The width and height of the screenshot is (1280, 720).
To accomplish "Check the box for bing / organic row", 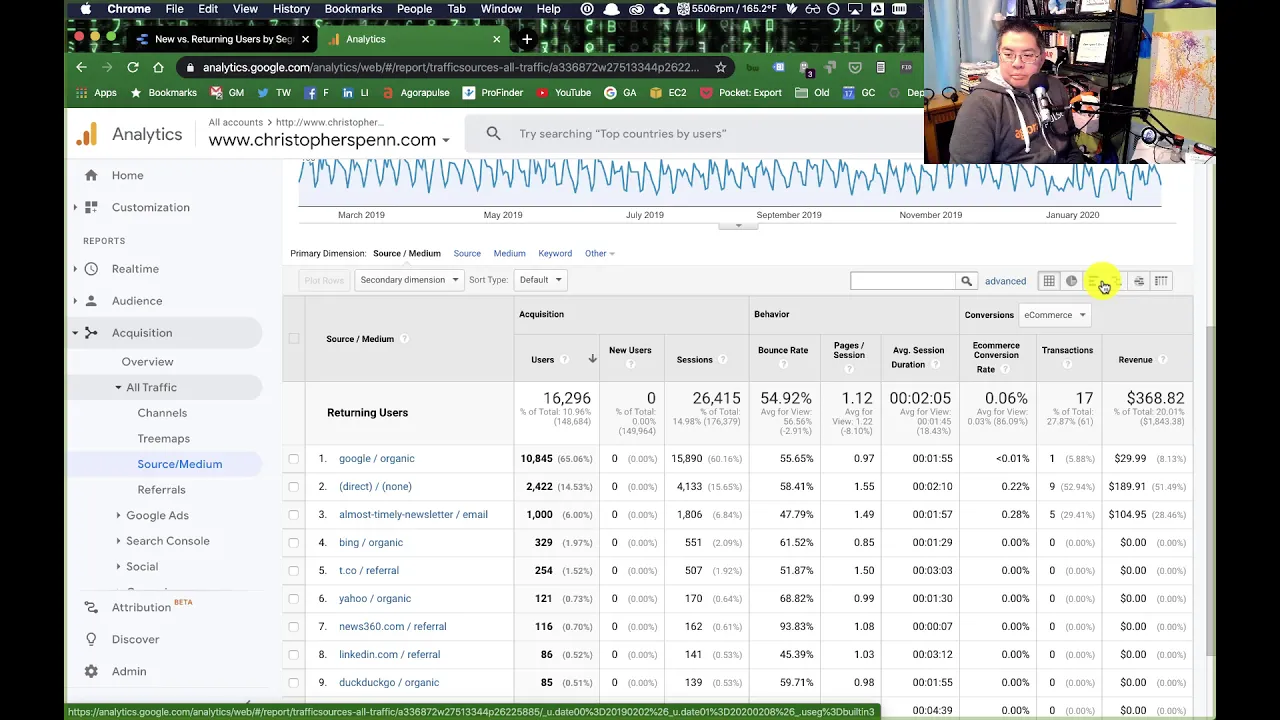I will click(x=293, y=543).
